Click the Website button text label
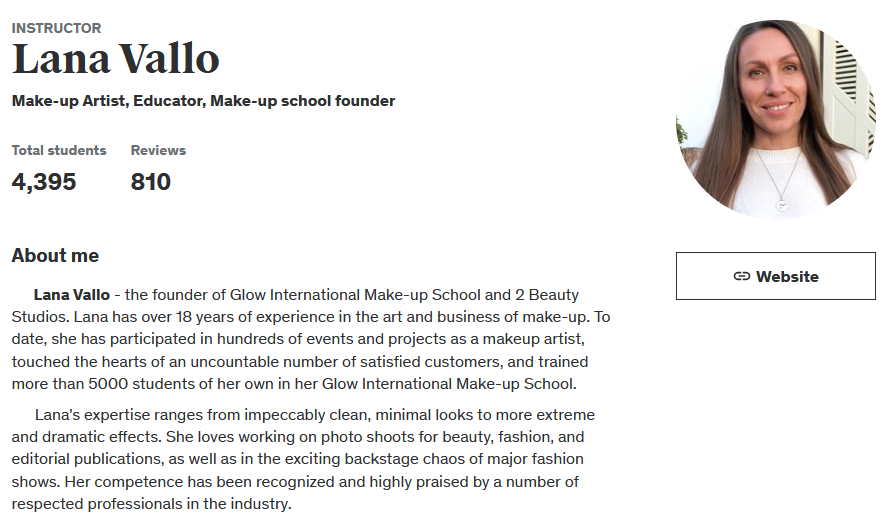This screenshot has height=531, width=894. pyautogui.click(x=787, y=277)
